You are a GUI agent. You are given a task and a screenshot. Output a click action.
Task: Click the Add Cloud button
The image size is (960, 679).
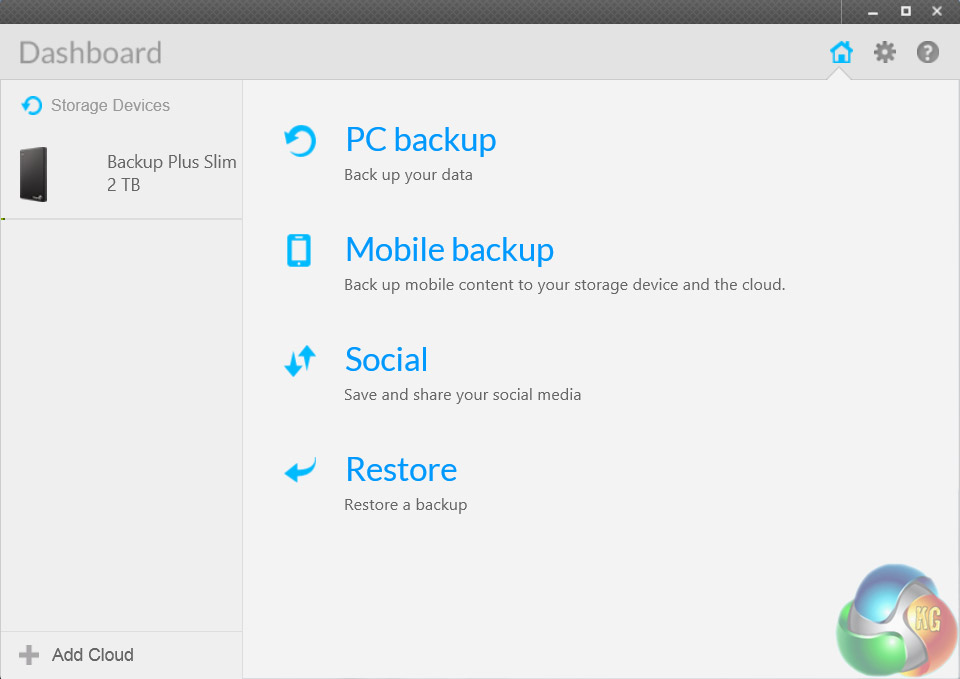tap(92, 655)
